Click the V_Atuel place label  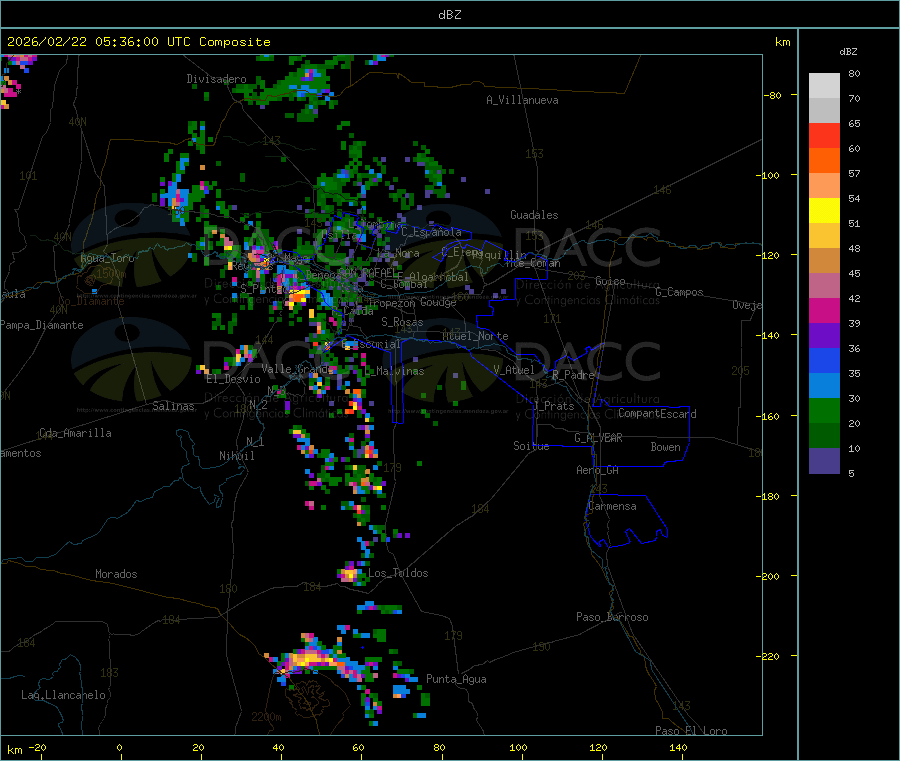(x=514, y=370)
